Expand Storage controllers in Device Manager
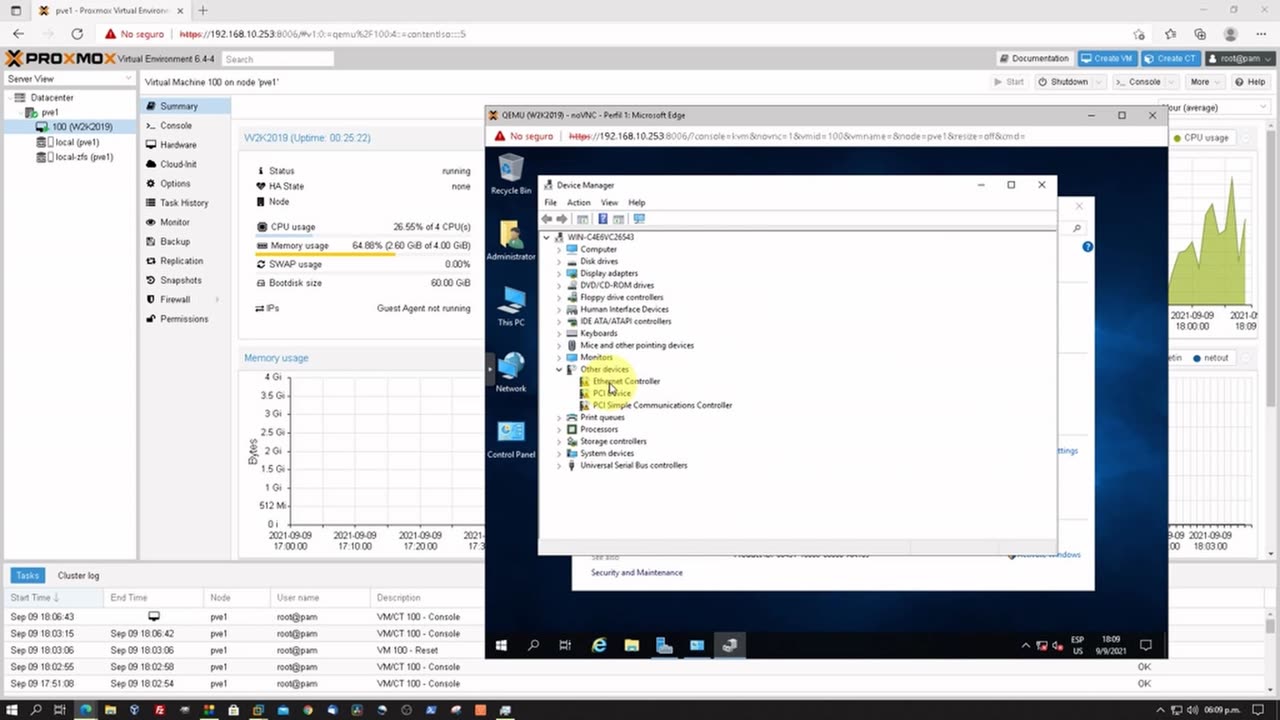Image resolution: width=1280 pixels, height=720 pixels. (x=559, y=441)
